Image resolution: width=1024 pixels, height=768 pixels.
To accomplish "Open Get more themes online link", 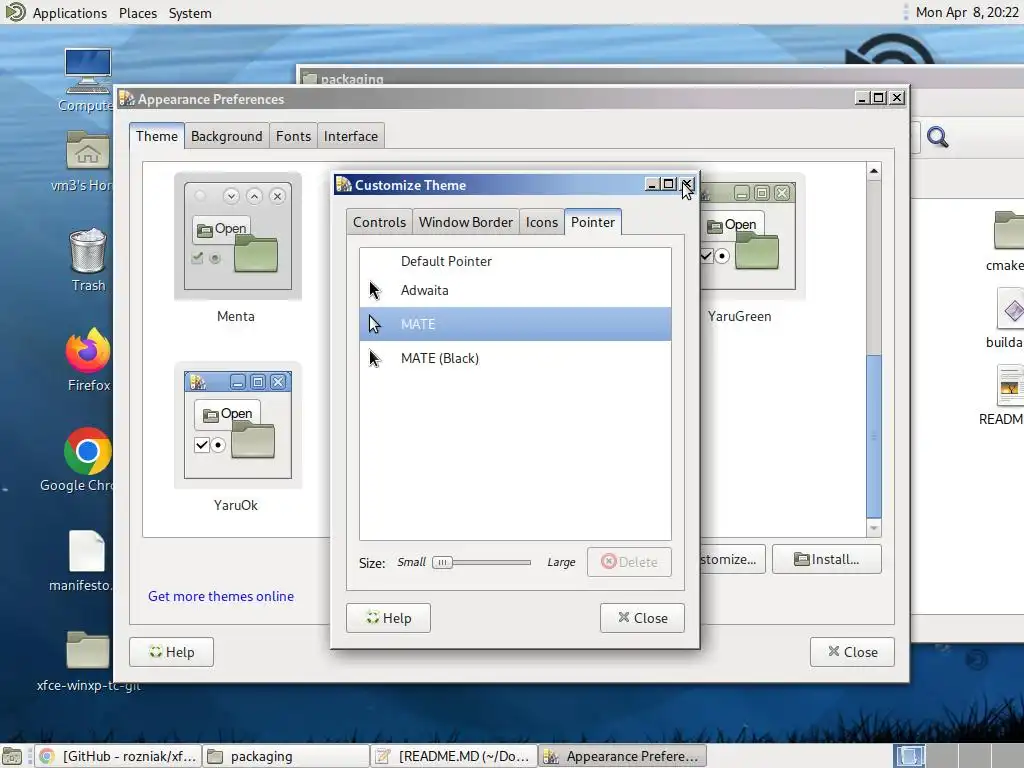I will pos(221,596).
